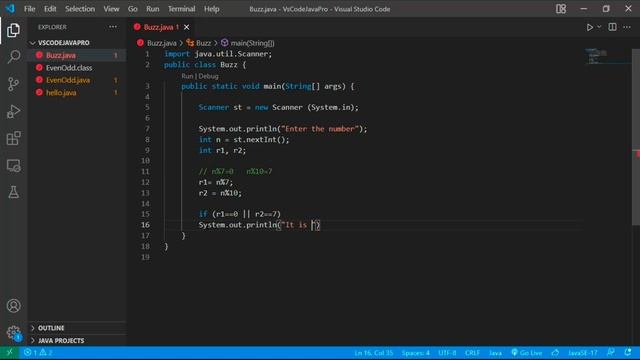Start Go Live server
Image resolution: width=640 pixels, height=360 pixels.
527,353
